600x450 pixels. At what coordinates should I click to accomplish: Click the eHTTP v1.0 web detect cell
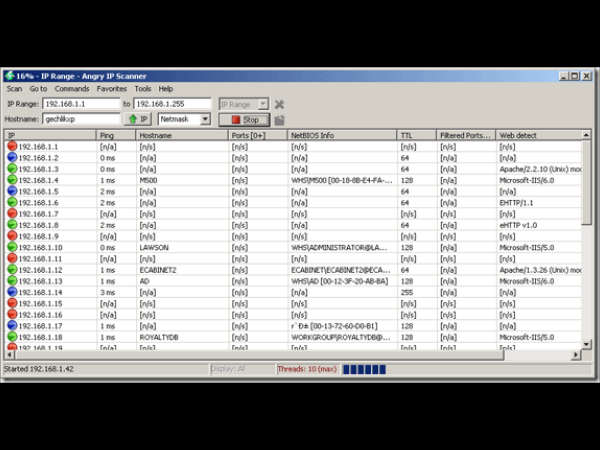click(x=518, y=225)
